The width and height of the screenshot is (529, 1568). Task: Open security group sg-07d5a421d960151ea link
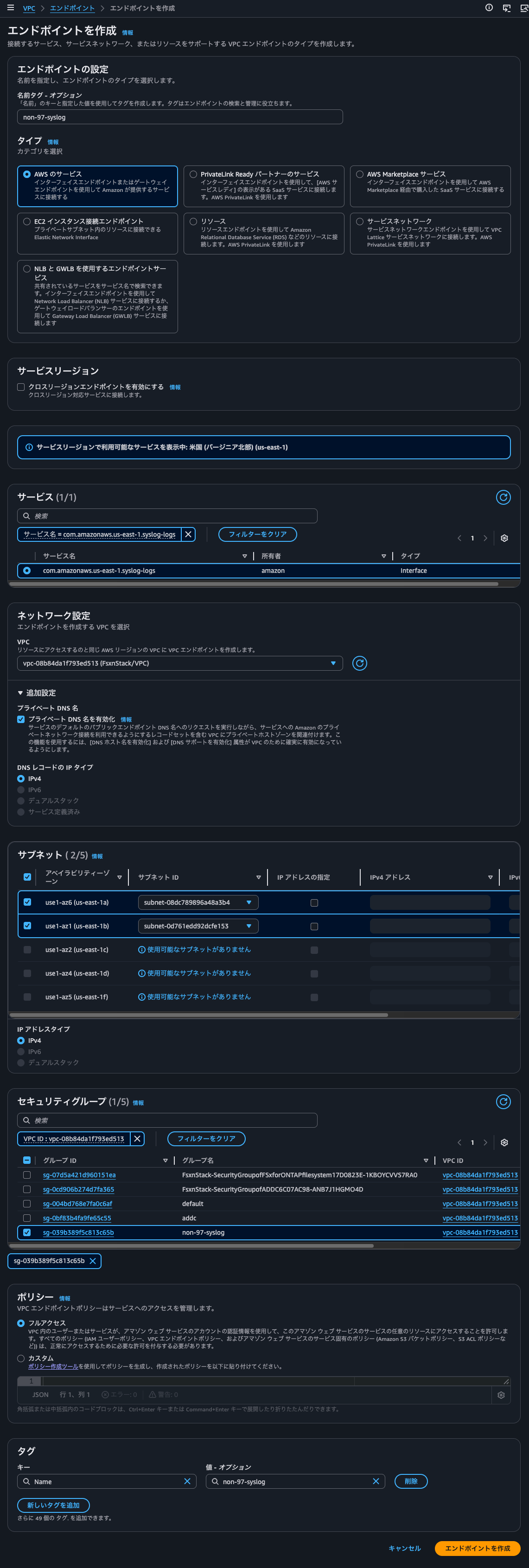point(79,1175)
